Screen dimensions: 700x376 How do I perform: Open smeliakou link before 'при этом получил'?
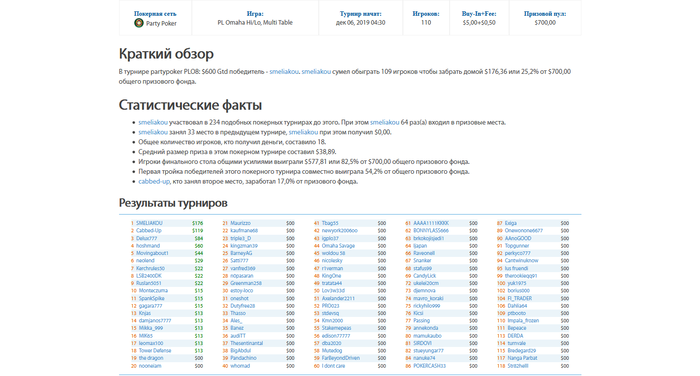[303, 132]
